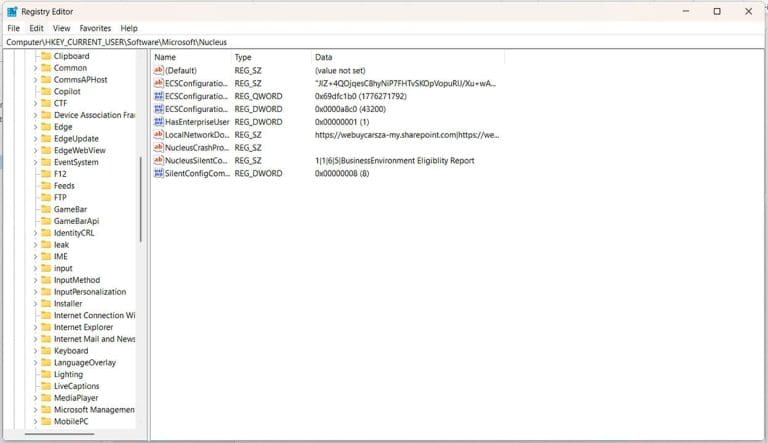Open the Edit menu

point(36,28)
